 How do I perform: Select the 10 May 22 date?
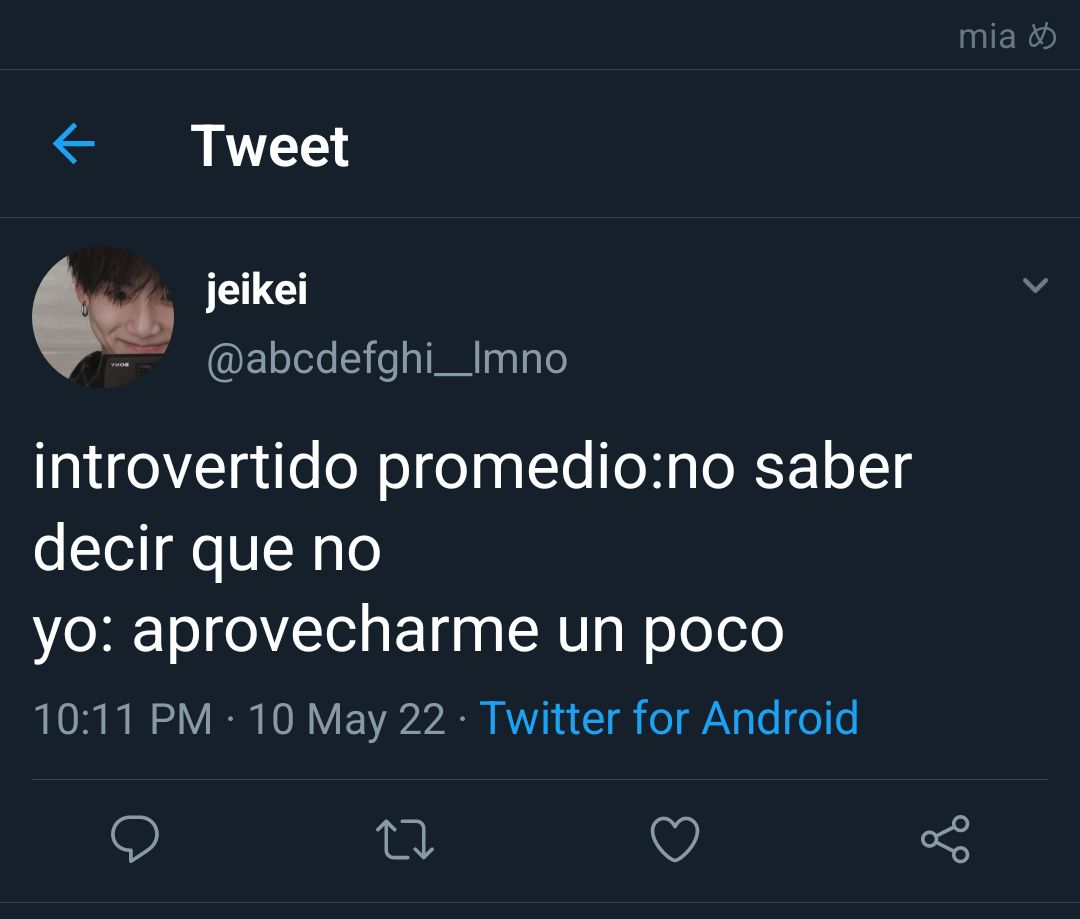[347, 720]
